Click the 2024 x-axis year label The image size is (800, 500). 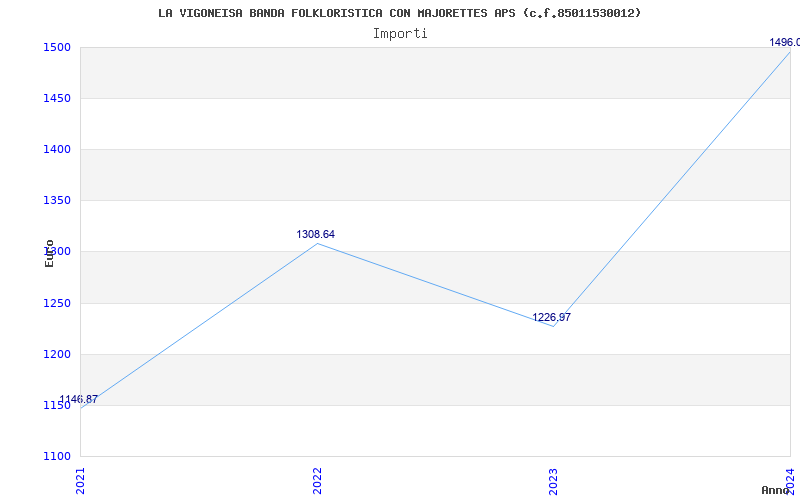tap(789, 479)
